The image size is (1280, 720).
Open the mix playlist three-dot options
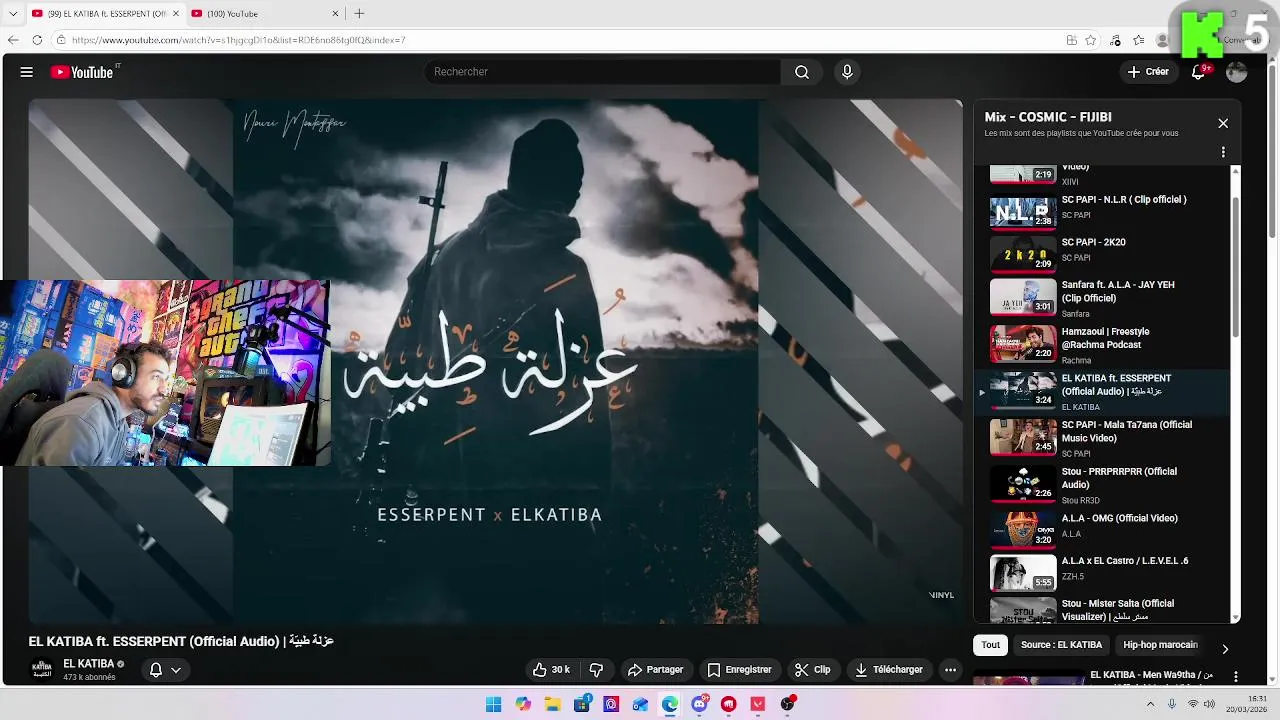point(1223,152)
